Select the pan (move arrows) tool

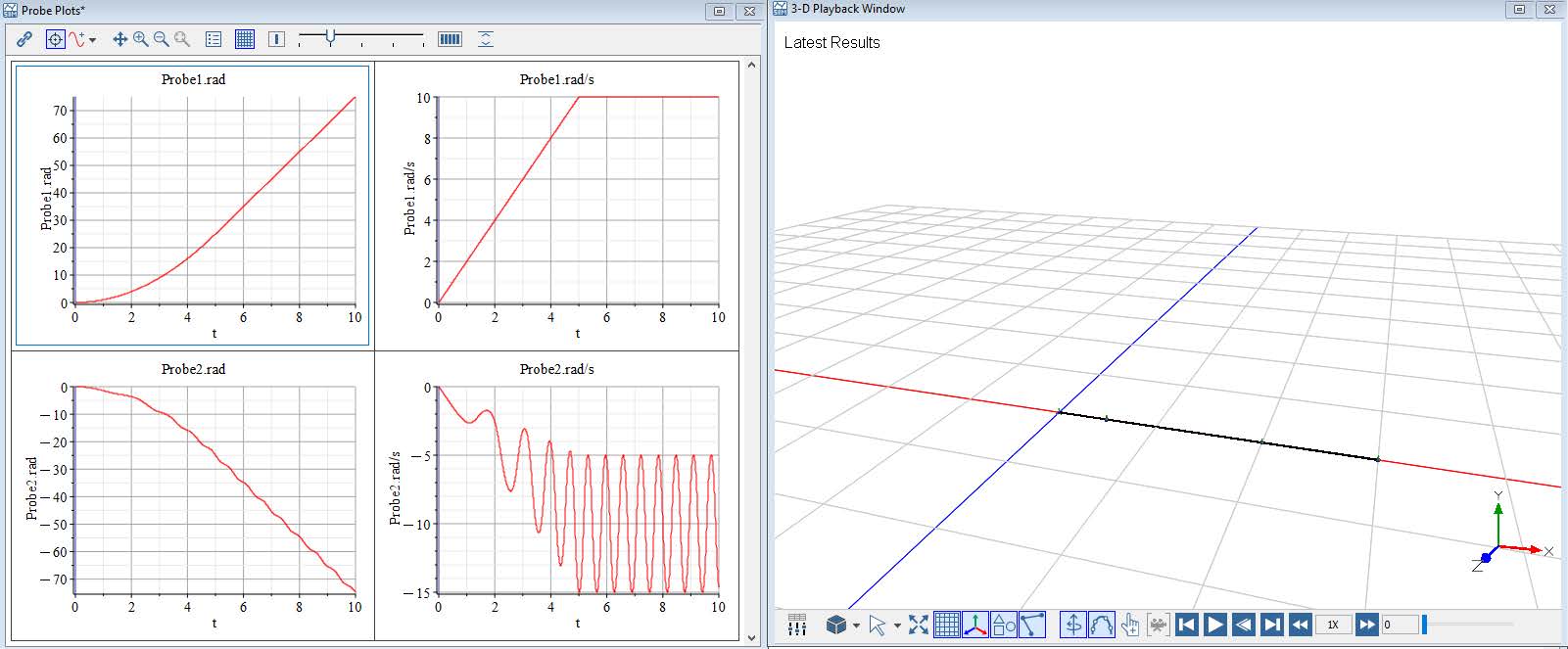point(119,39)
